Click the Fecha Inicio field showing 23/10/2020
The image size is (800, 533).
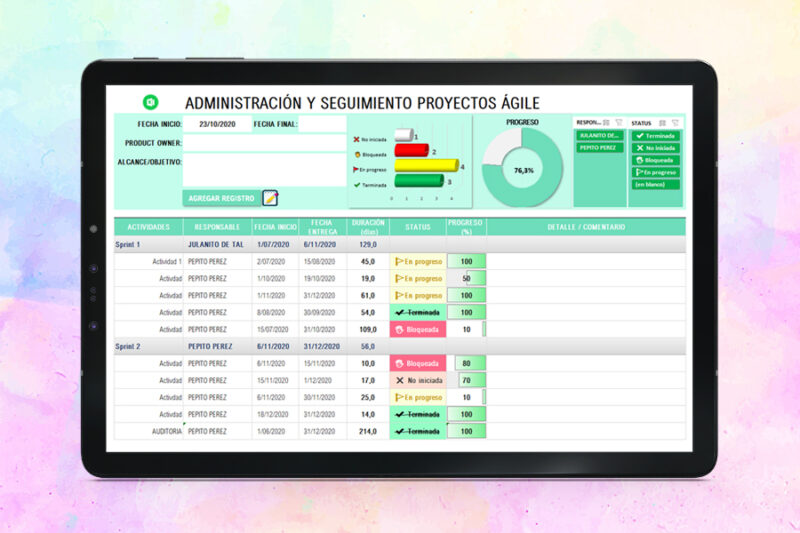tap(217, 124)
